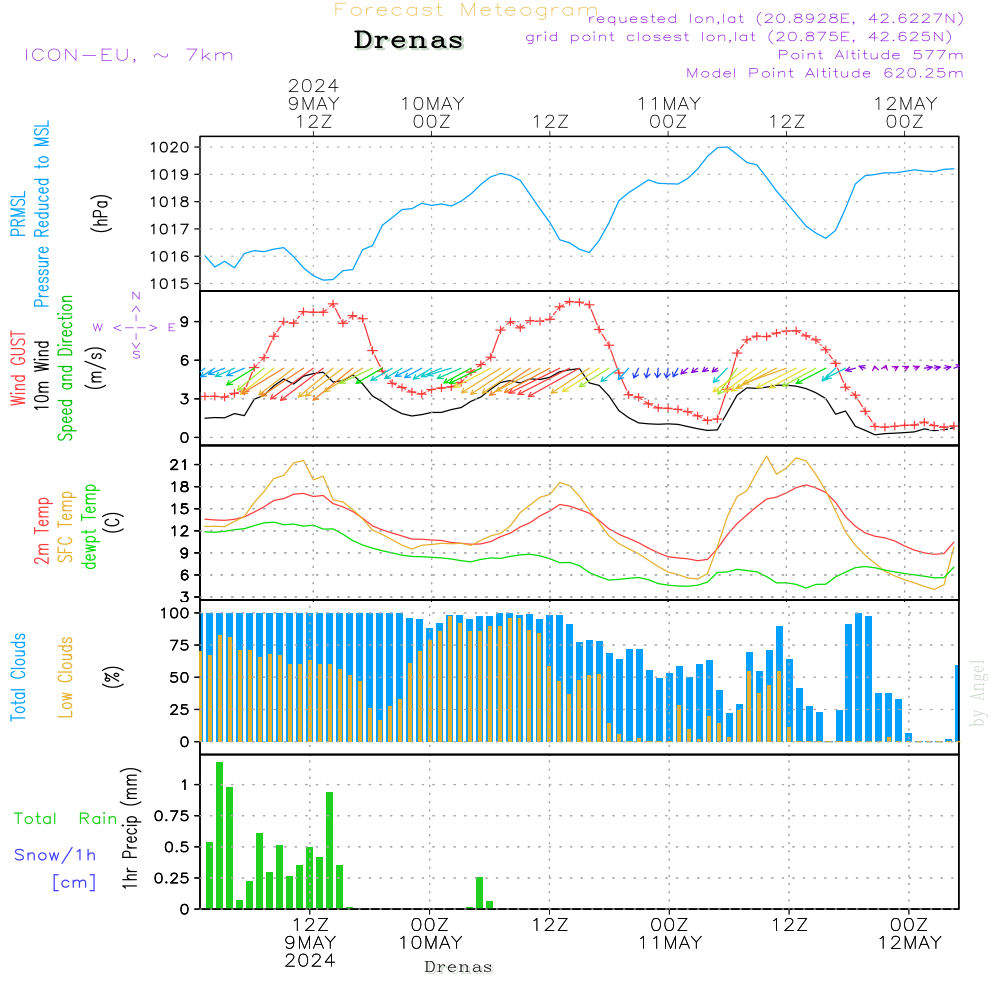Viewport: 1000px width, 1000px height.
Task: Select the 'requested lon,lat (20.8928E, 42.6227N)' line
Action: (x=776, y=18)
